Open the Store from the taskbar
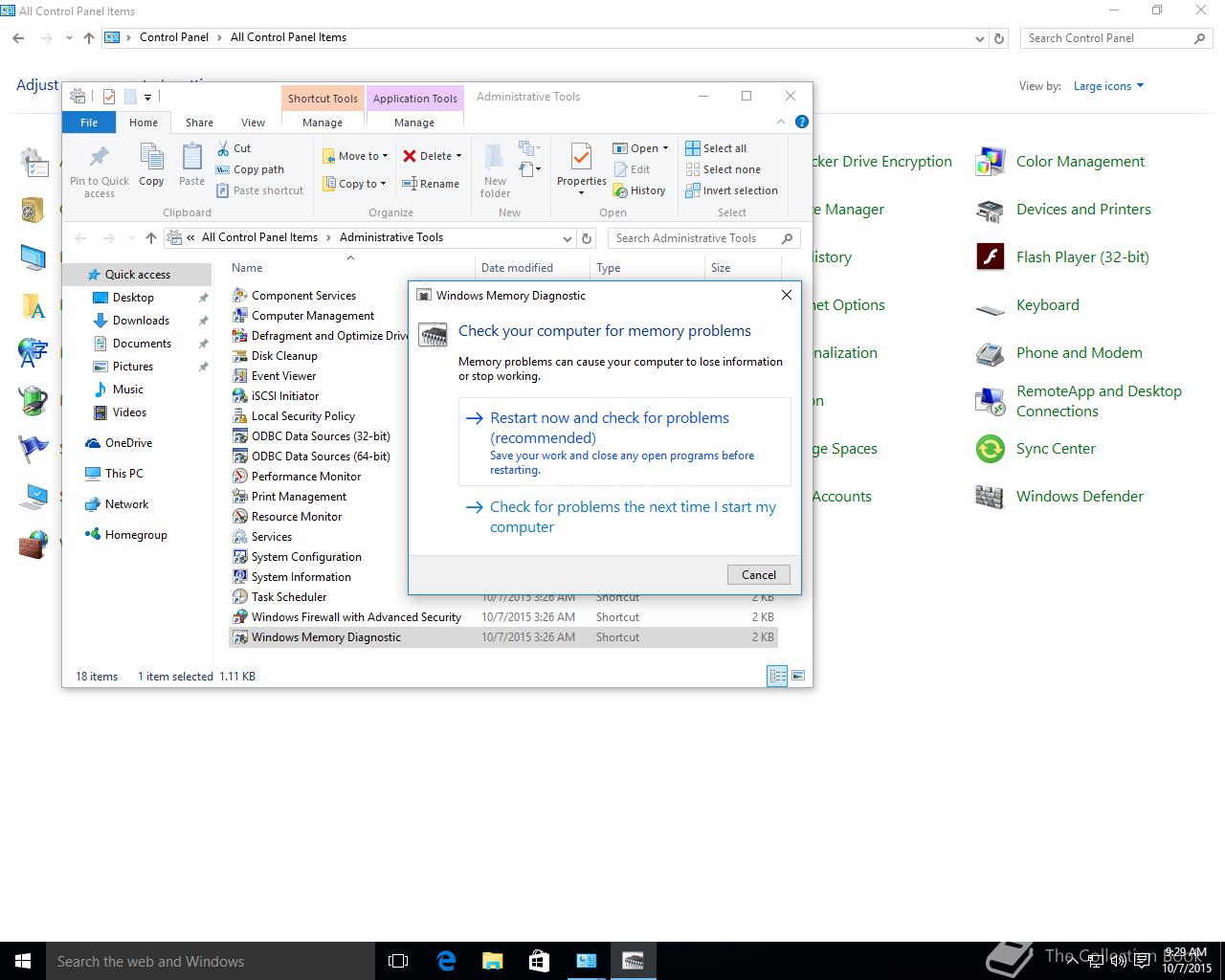 539,961
